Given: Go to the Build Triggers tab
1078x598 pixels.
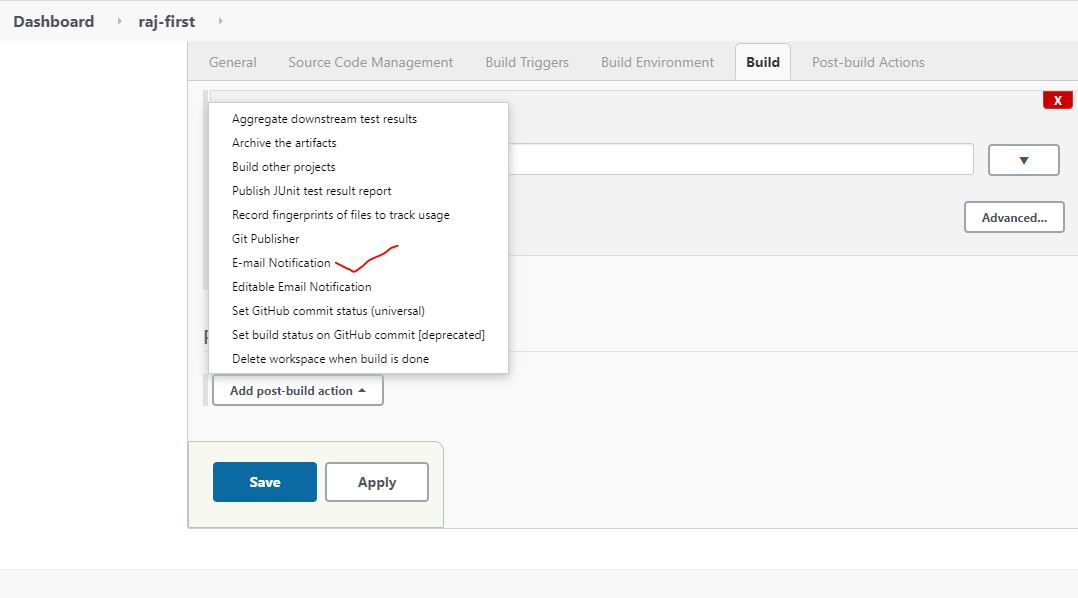Looking at the screenshot, I should point(526,62).
